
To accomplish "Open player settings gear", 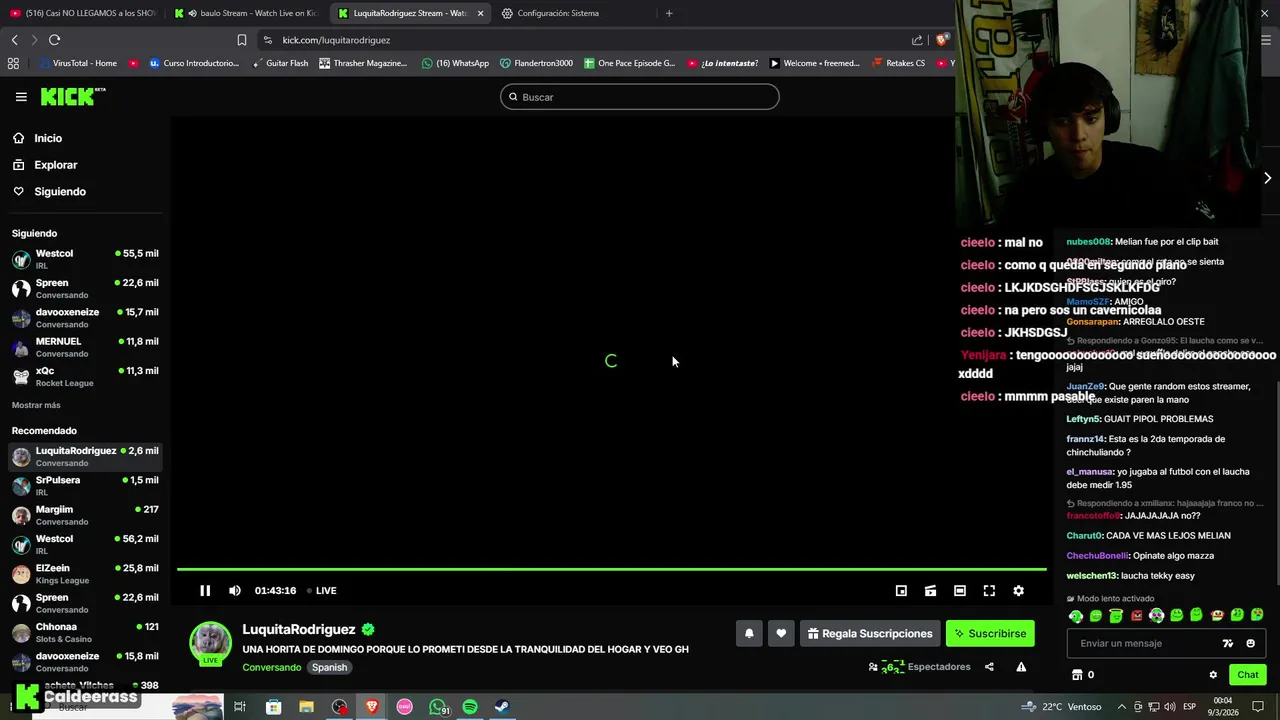I will [1018, 591].
